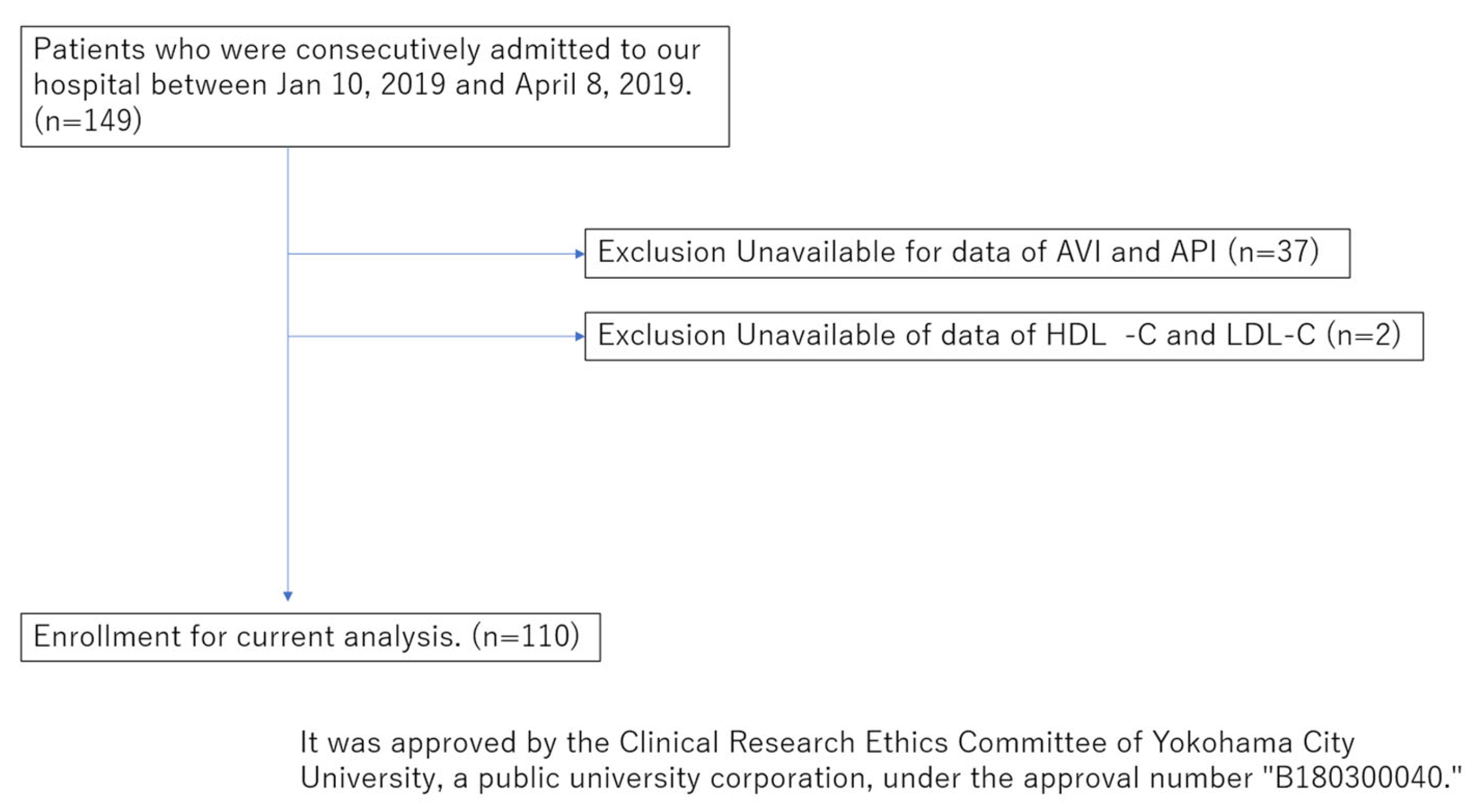Viewport: 1484px width, 812px height.
Task: Click horizontal line leading to AVI exclusion box
Action: click(x=432, y=254)
